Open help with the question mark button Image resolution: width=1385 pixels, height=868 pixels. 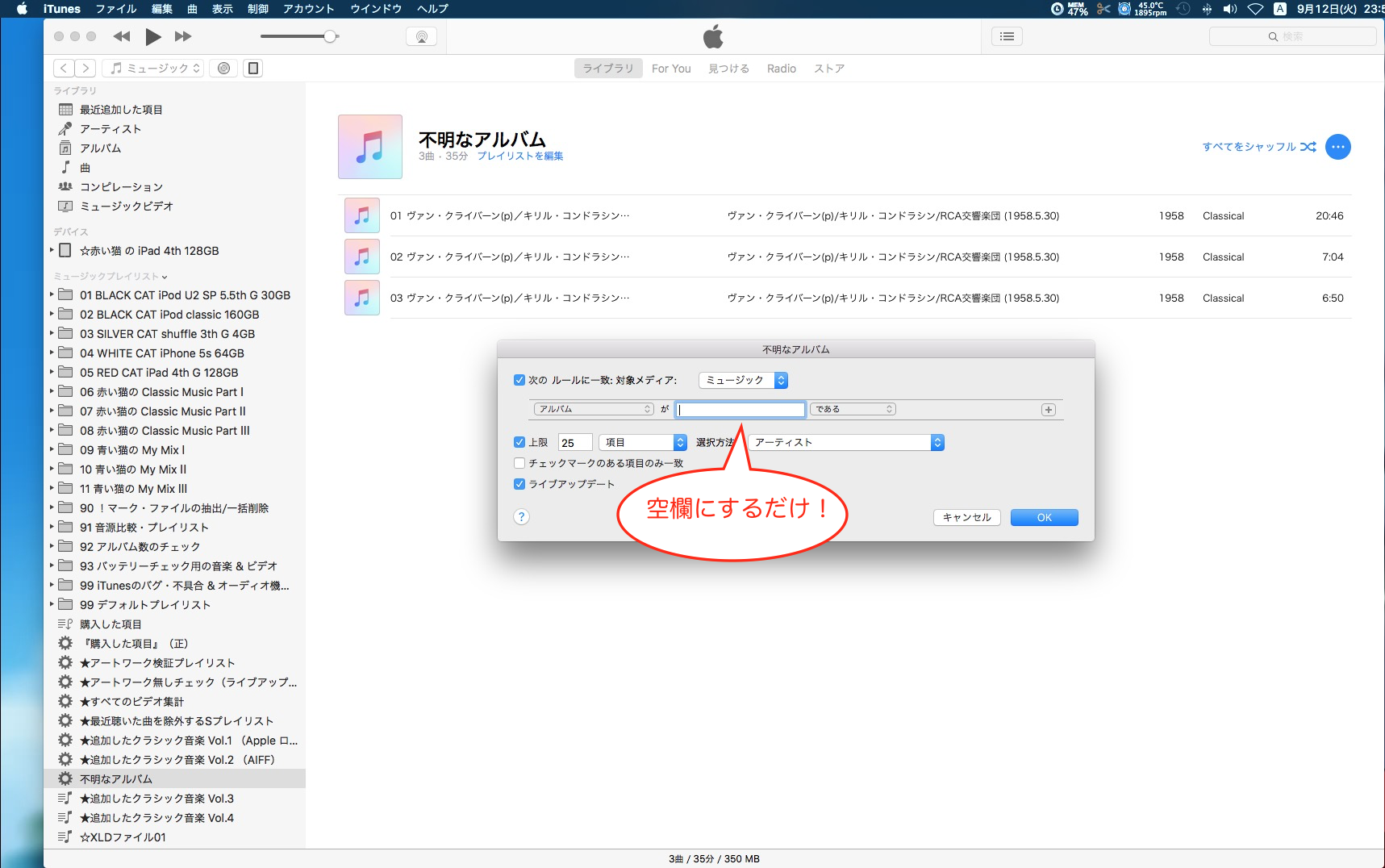(522, 517)
